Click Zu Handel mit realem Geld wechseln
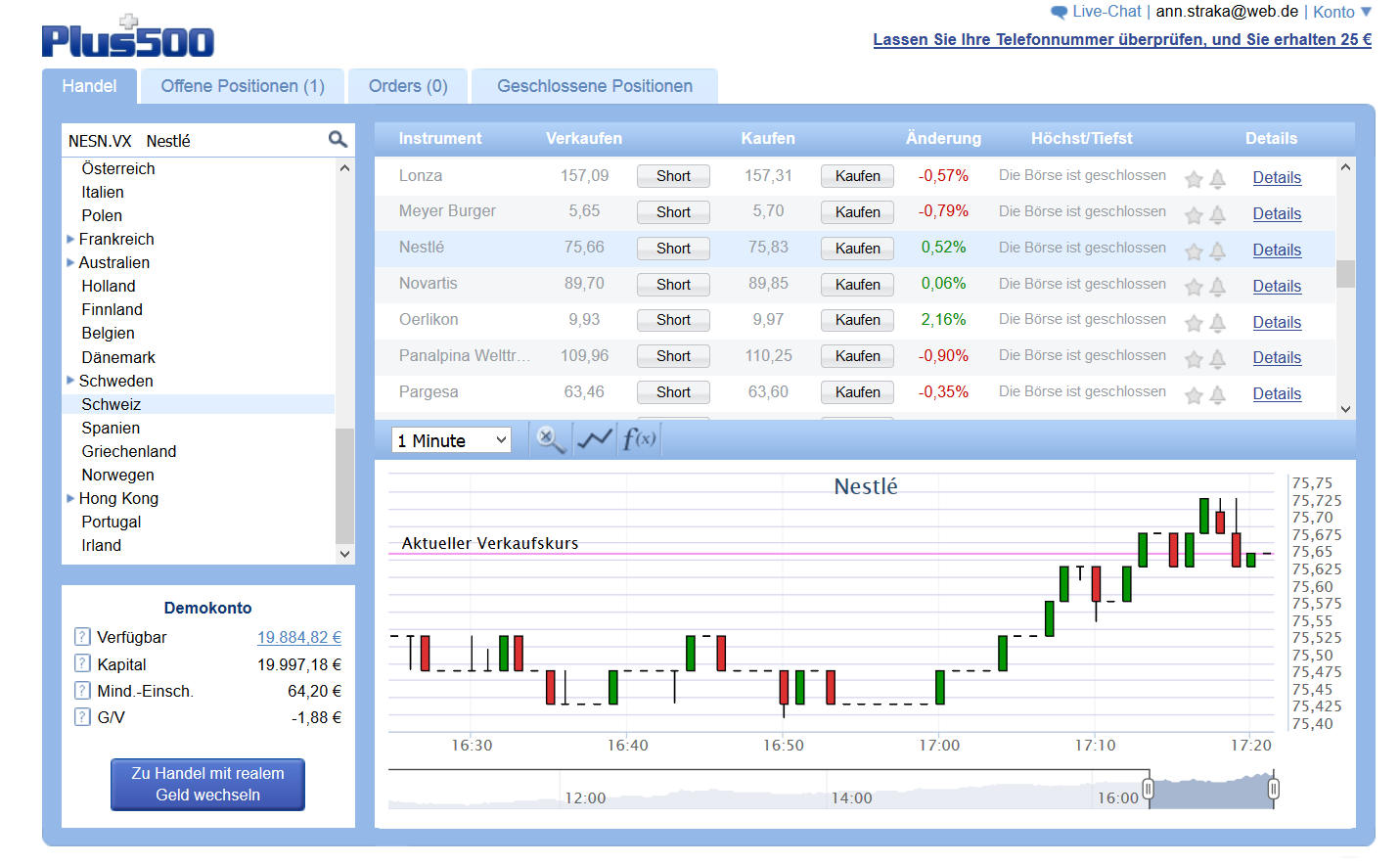The image size is (1400, 864). [207, 785]
